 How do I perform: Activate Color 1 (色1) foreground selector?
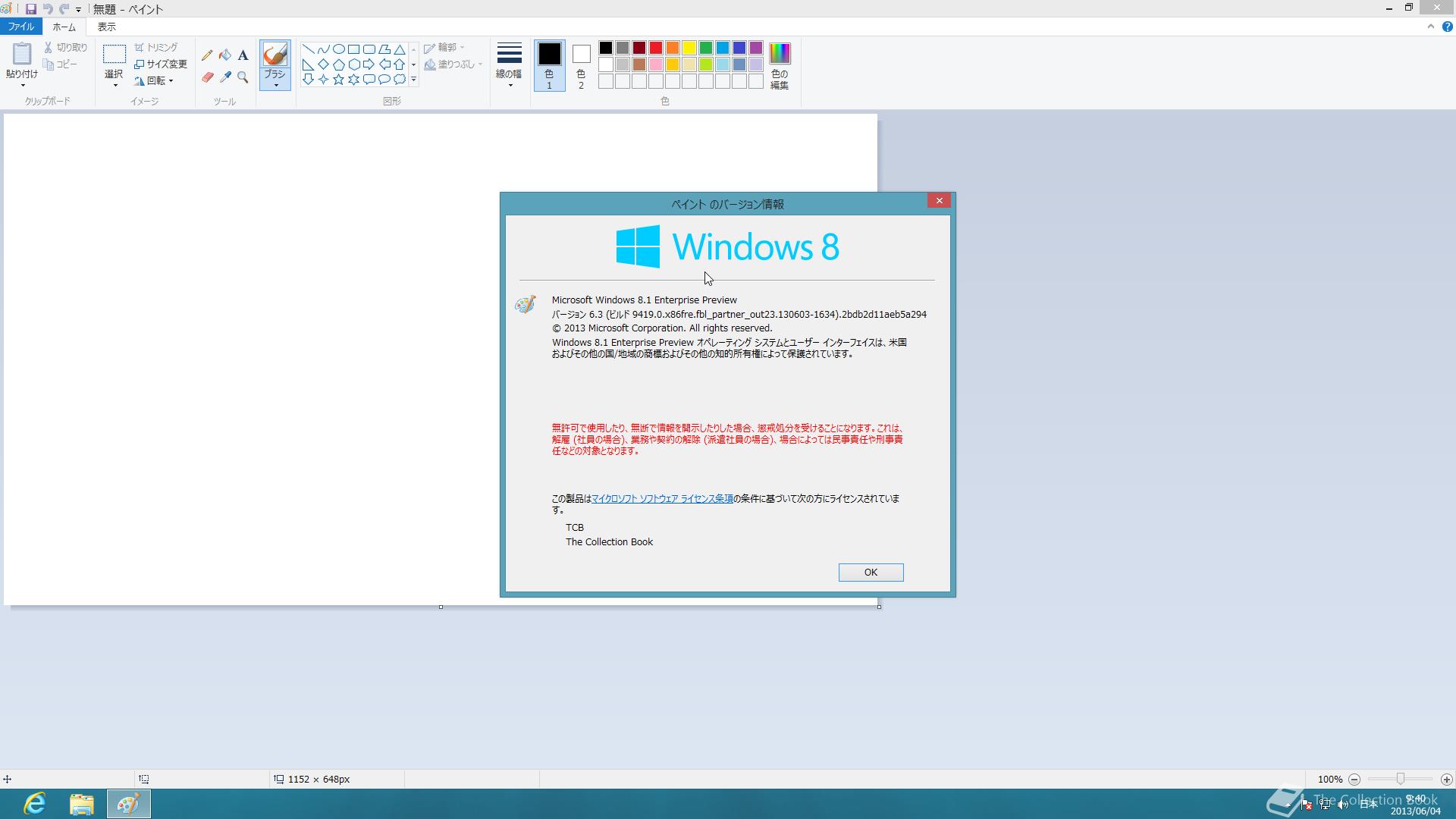(550, 66)
